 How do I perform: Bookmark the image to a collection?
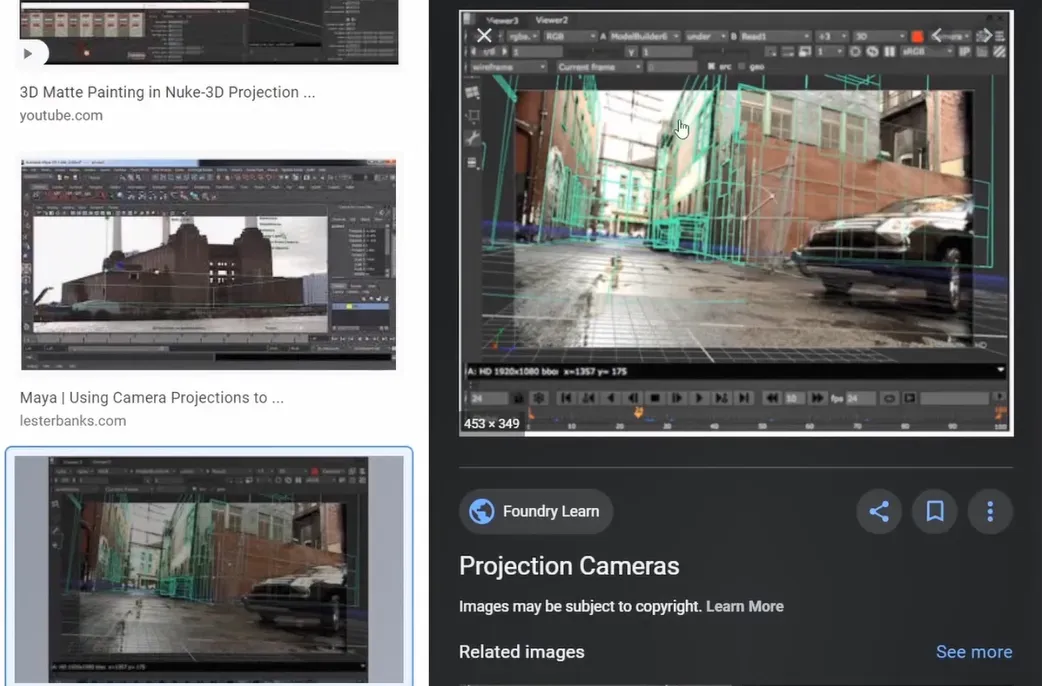(x=935, y=512)
